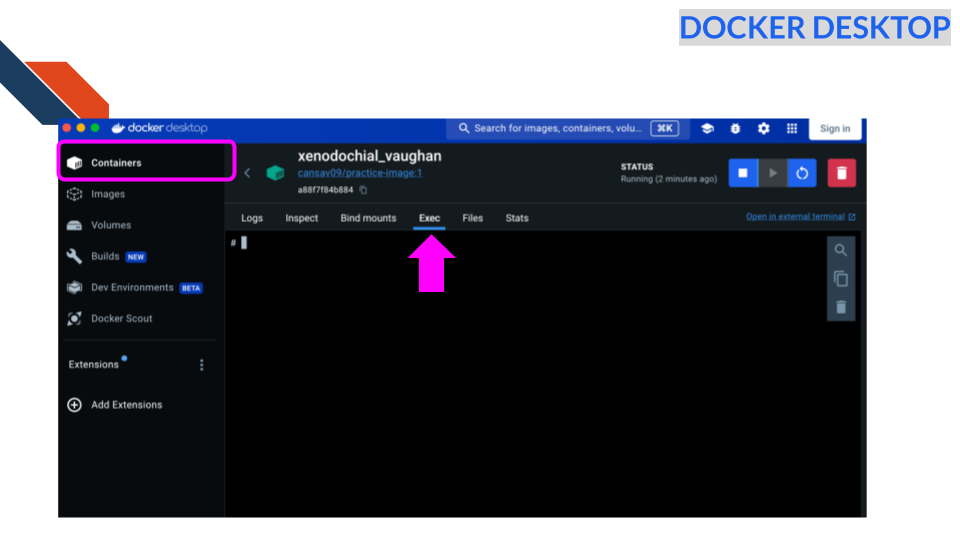The height and width of the screenshot is (540, 960).
Task: Open the apps grid icon
Action: [792, 129]
